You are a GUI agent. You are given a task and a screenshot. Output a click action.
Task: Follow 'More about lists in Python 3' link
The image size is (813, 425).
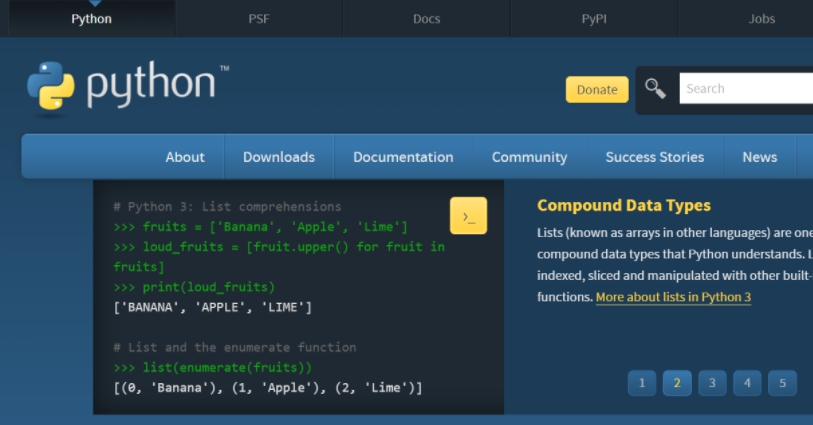point(673,297)
